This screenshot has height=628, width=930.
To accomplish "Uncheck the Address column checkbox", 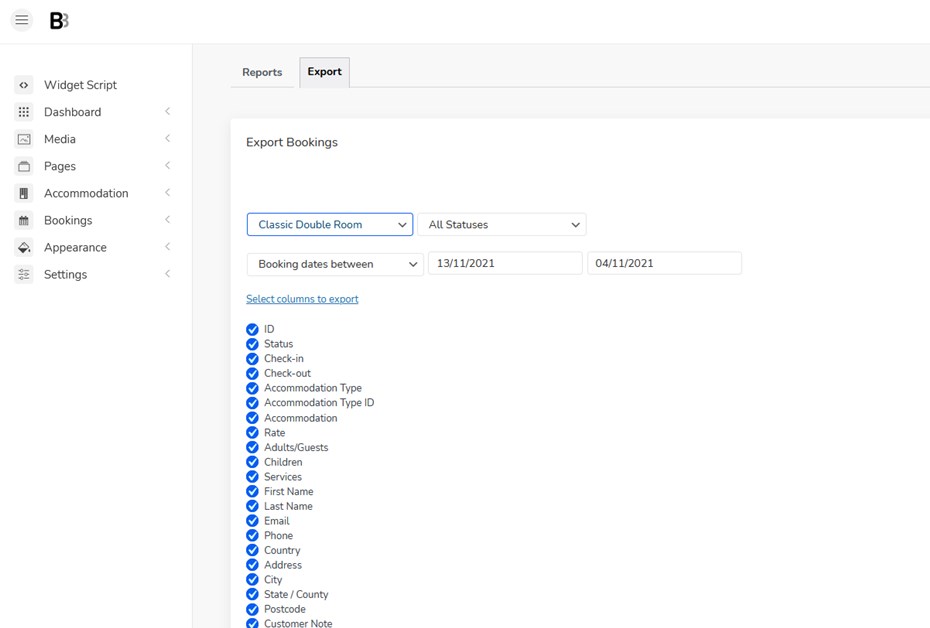I will [x=252, y=565].
